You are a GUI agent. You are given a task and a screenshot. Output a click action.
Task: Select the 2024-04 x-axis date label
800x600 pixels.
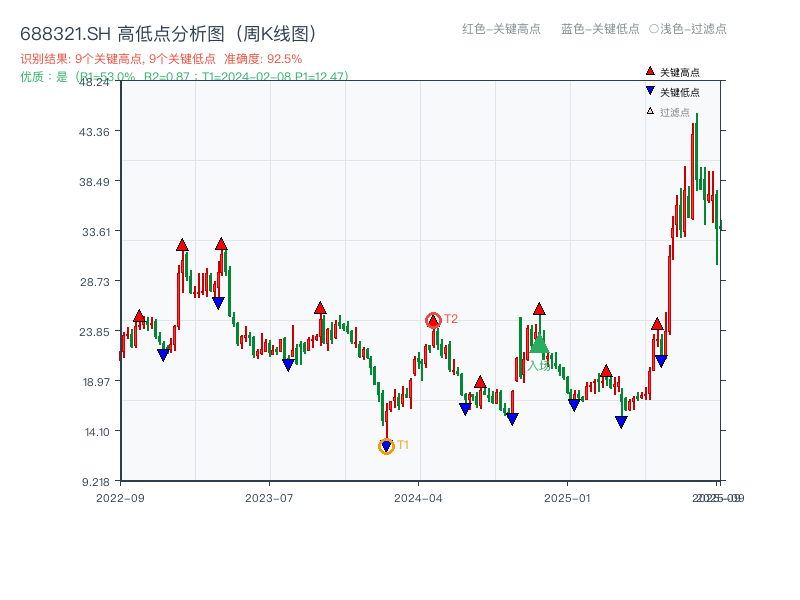tap(418, 496)
